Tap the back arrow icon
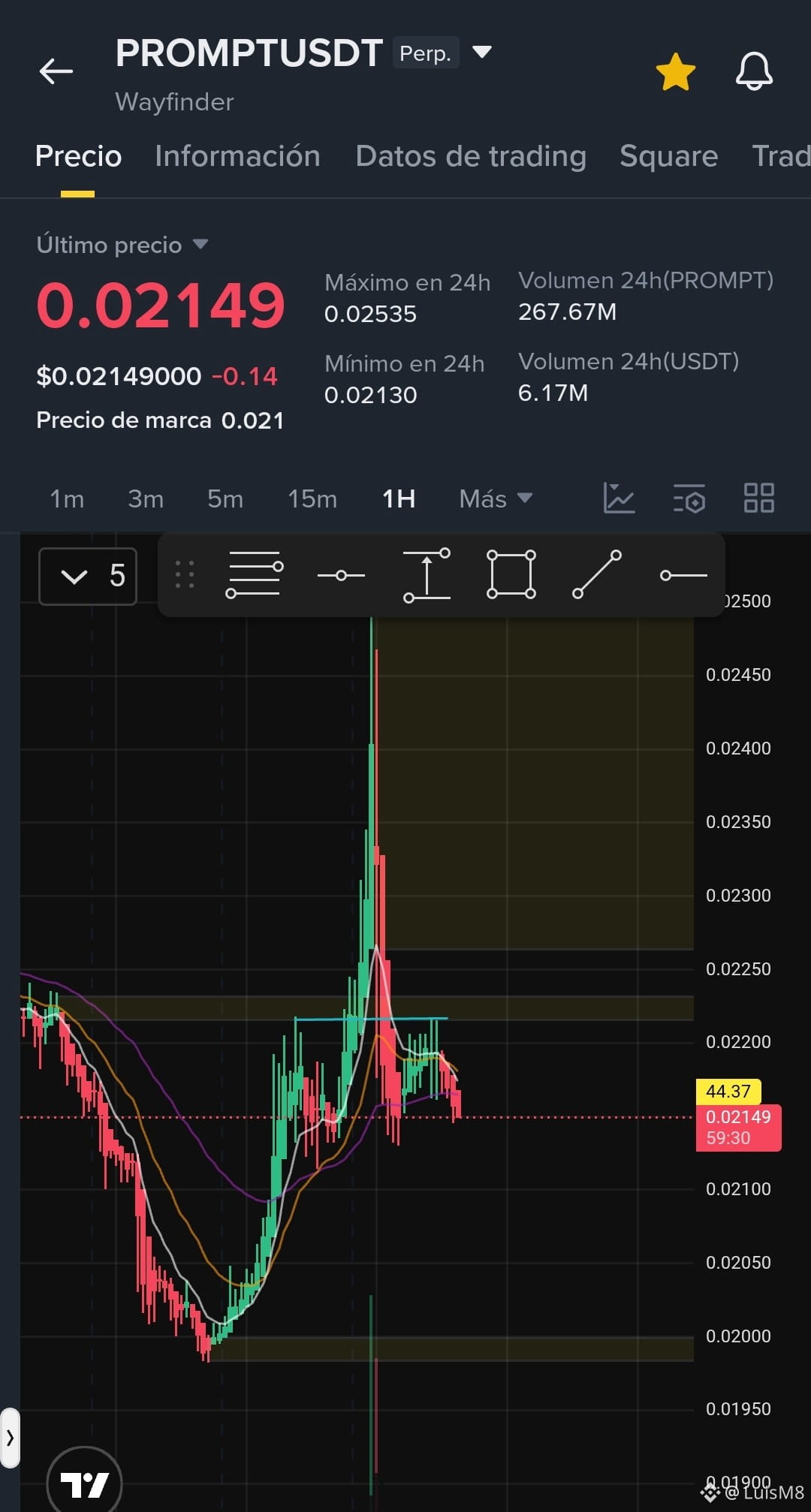Image resolution: width=811 pixels, height=1512 pixels. coord(56,72)
